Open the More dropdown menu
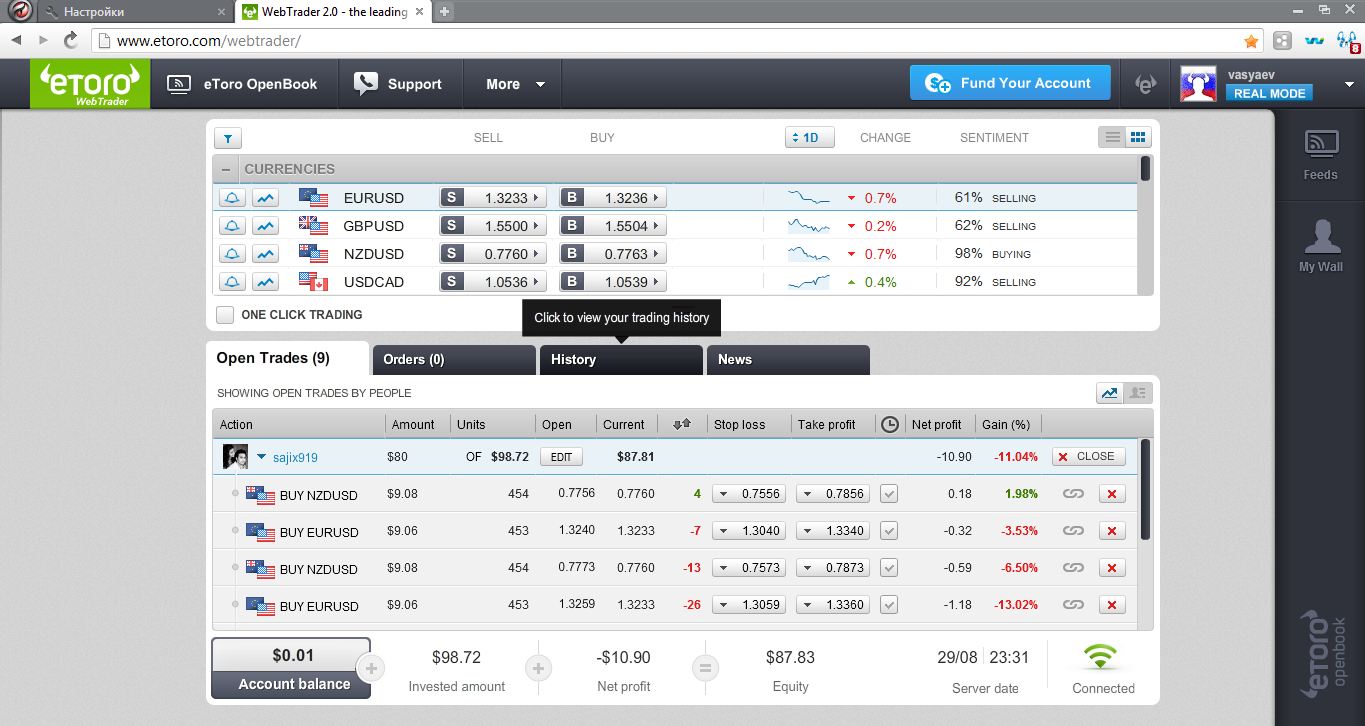Viewport: 1365px width, 726px height. point(515,84)
